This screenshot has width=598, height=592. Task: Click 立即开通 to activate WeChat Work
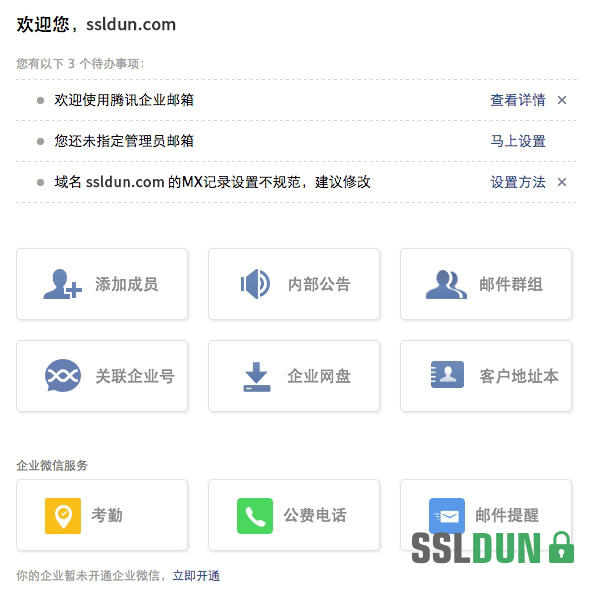[x=196, y=576]
